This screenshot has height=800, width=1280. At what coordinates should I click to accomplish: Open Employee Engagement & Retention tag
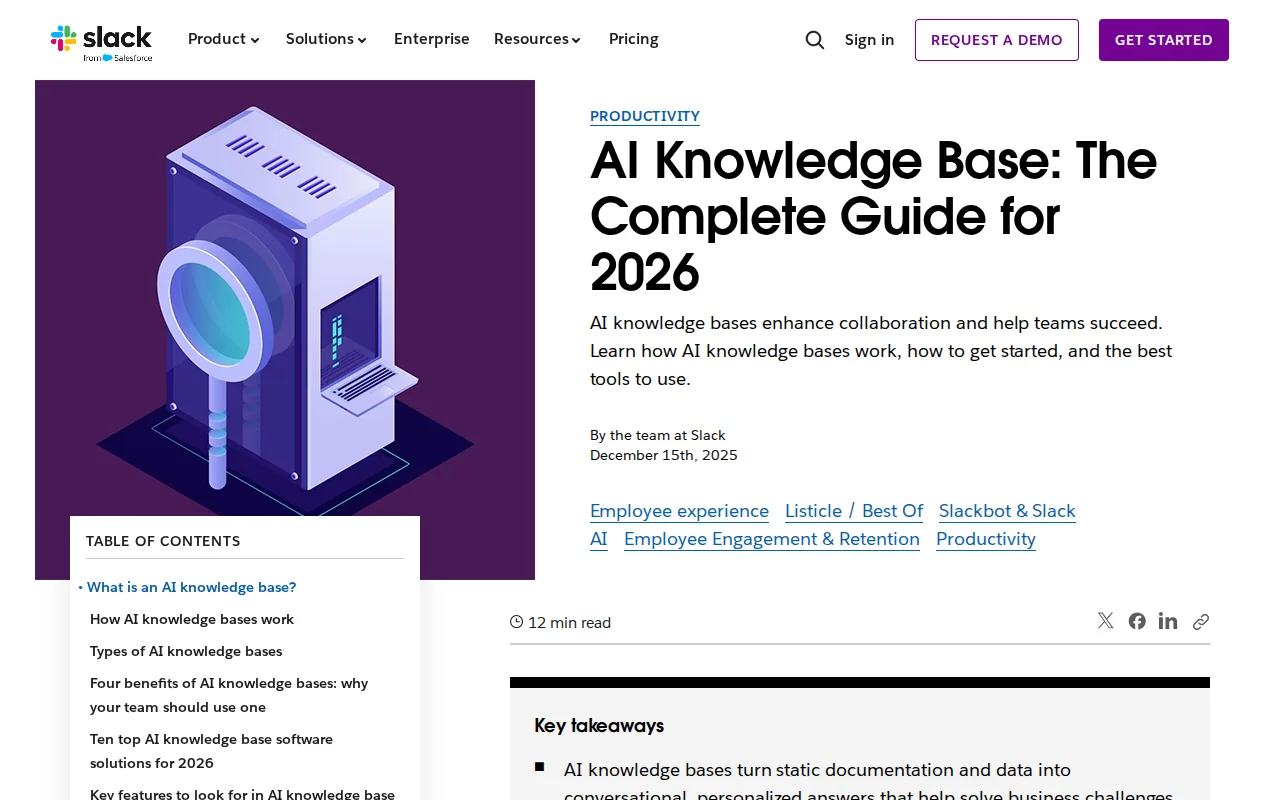click(772, 539)
